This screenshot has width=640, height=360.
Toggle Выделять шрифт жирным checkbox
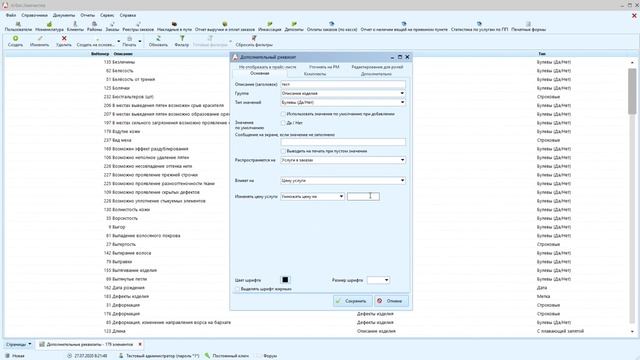click(237, 289)
